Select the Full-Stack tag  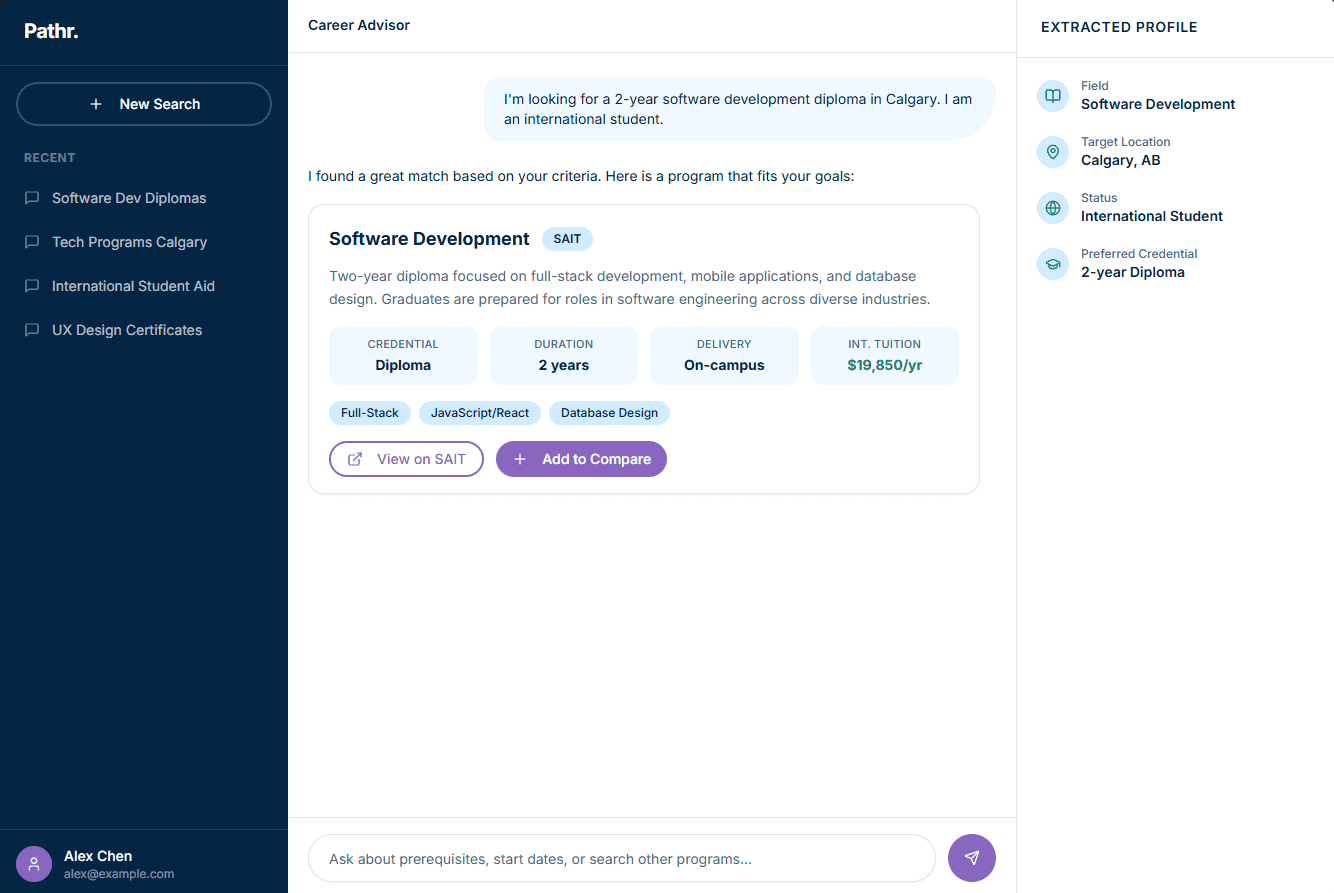point(370,413)
